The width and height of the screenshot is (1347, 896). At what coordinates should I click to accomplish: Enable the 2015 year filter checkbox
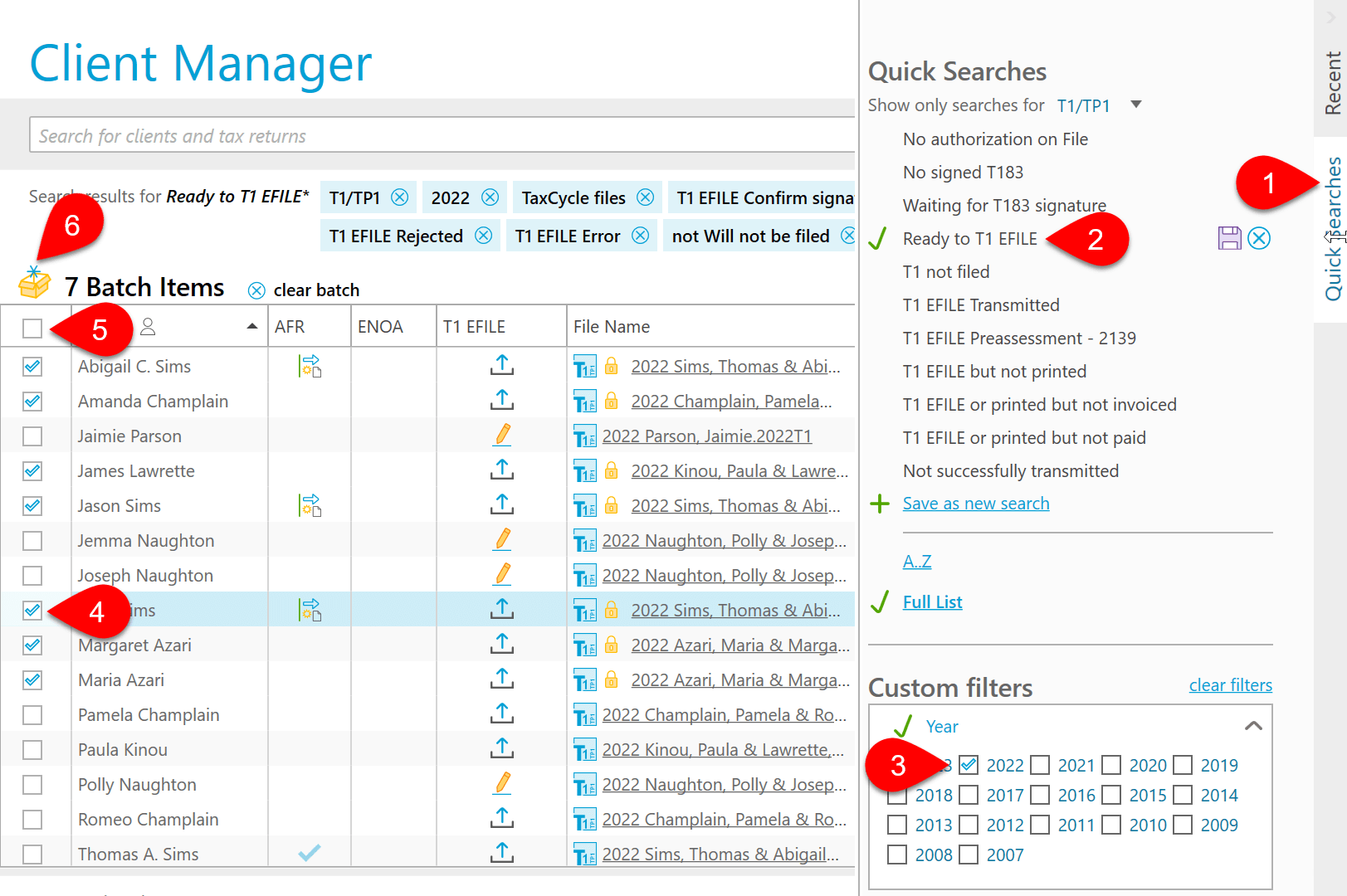(1111, 795)
